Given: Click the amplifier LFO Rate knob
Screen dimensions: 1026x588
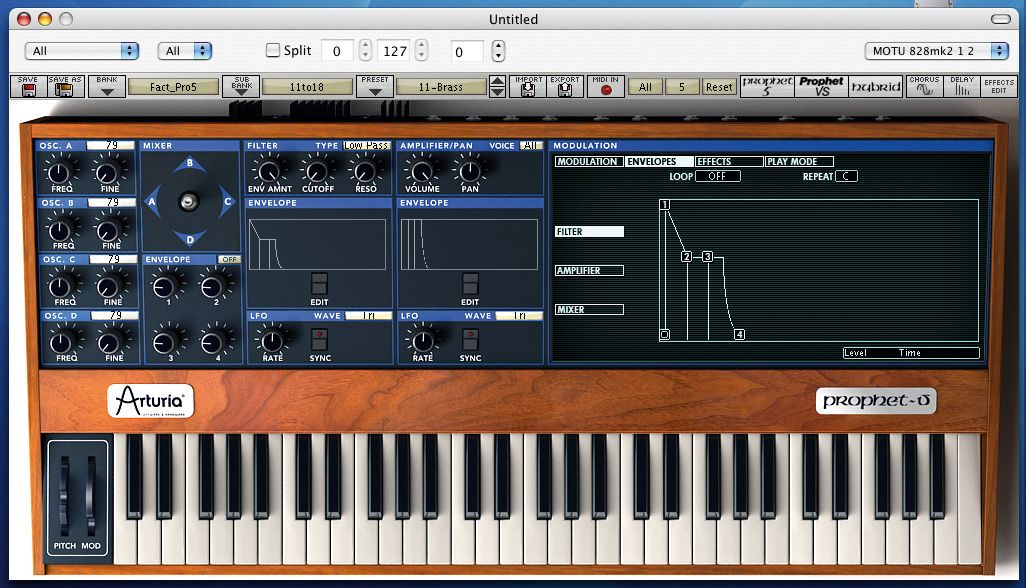Looking at the screenshot, I should (x=422, y=340).
